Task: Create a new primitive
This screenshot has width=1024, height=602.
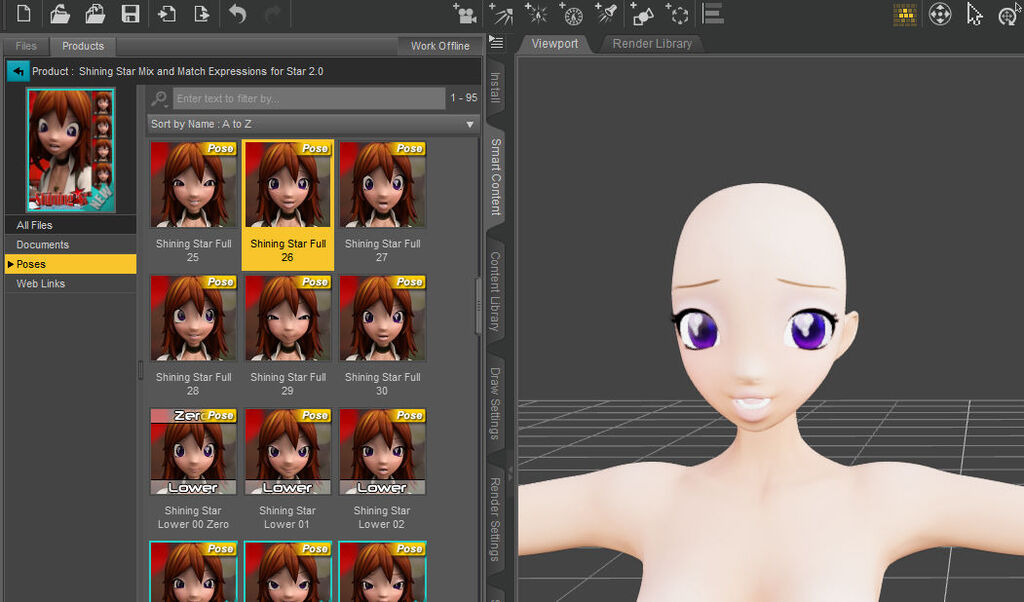Action: pyautogui.click(x=643, y=14)
